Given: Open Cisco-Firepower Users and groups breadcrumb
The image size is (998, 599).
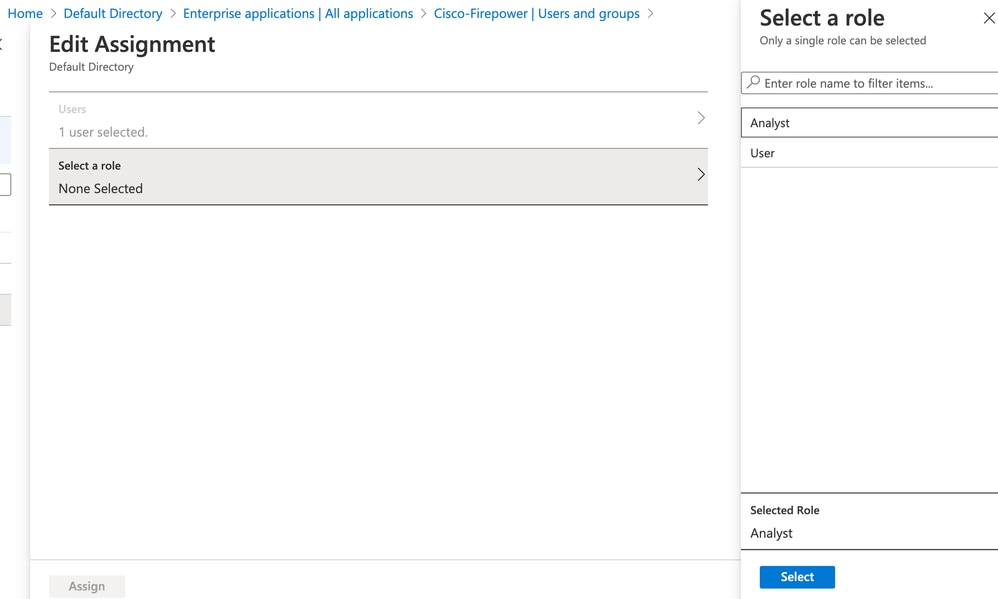Looking at the screenshot, I should point(537,13).
